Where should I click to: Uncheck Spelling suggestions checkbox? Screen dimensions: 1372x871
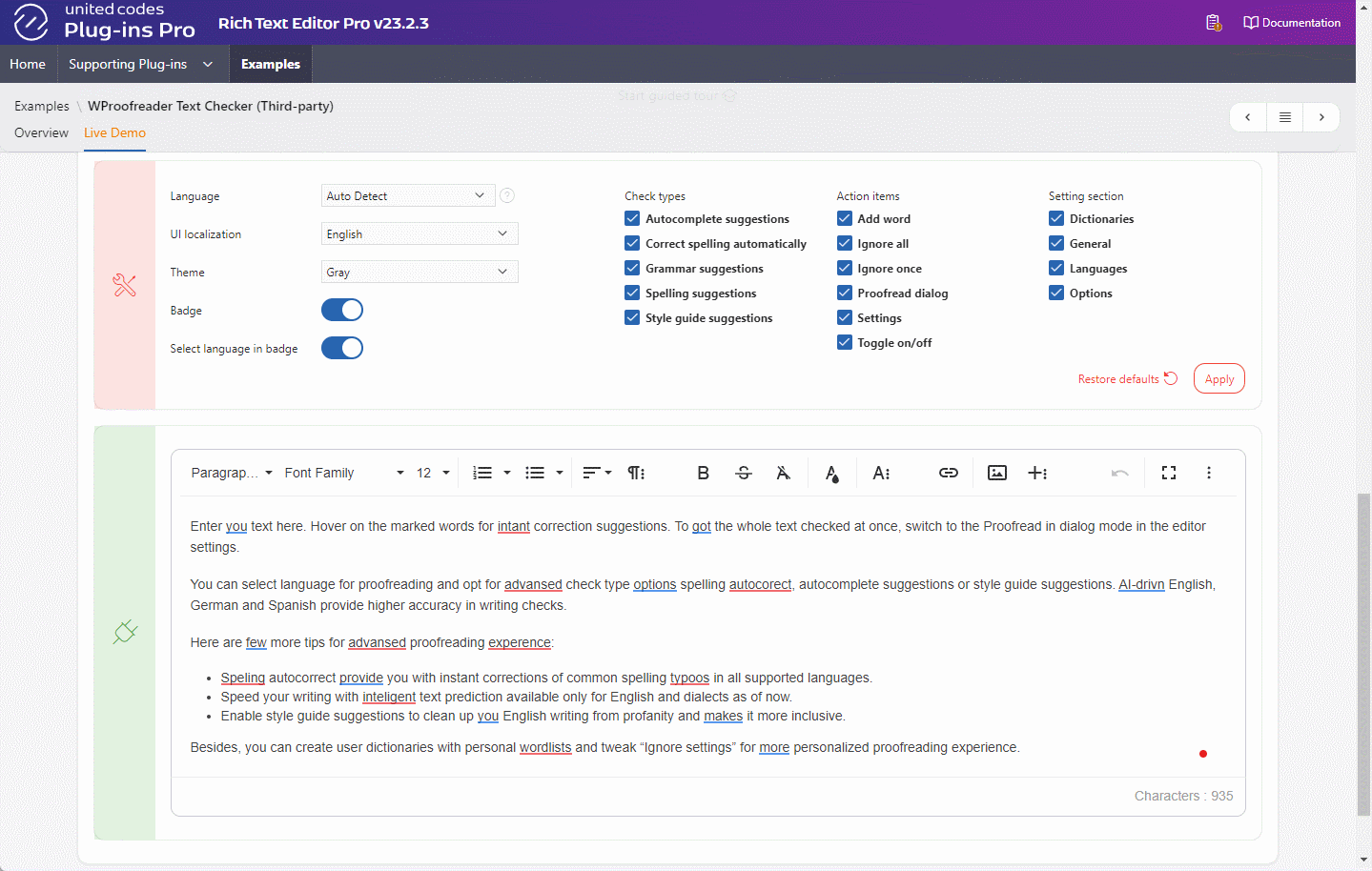pos(632,293)
